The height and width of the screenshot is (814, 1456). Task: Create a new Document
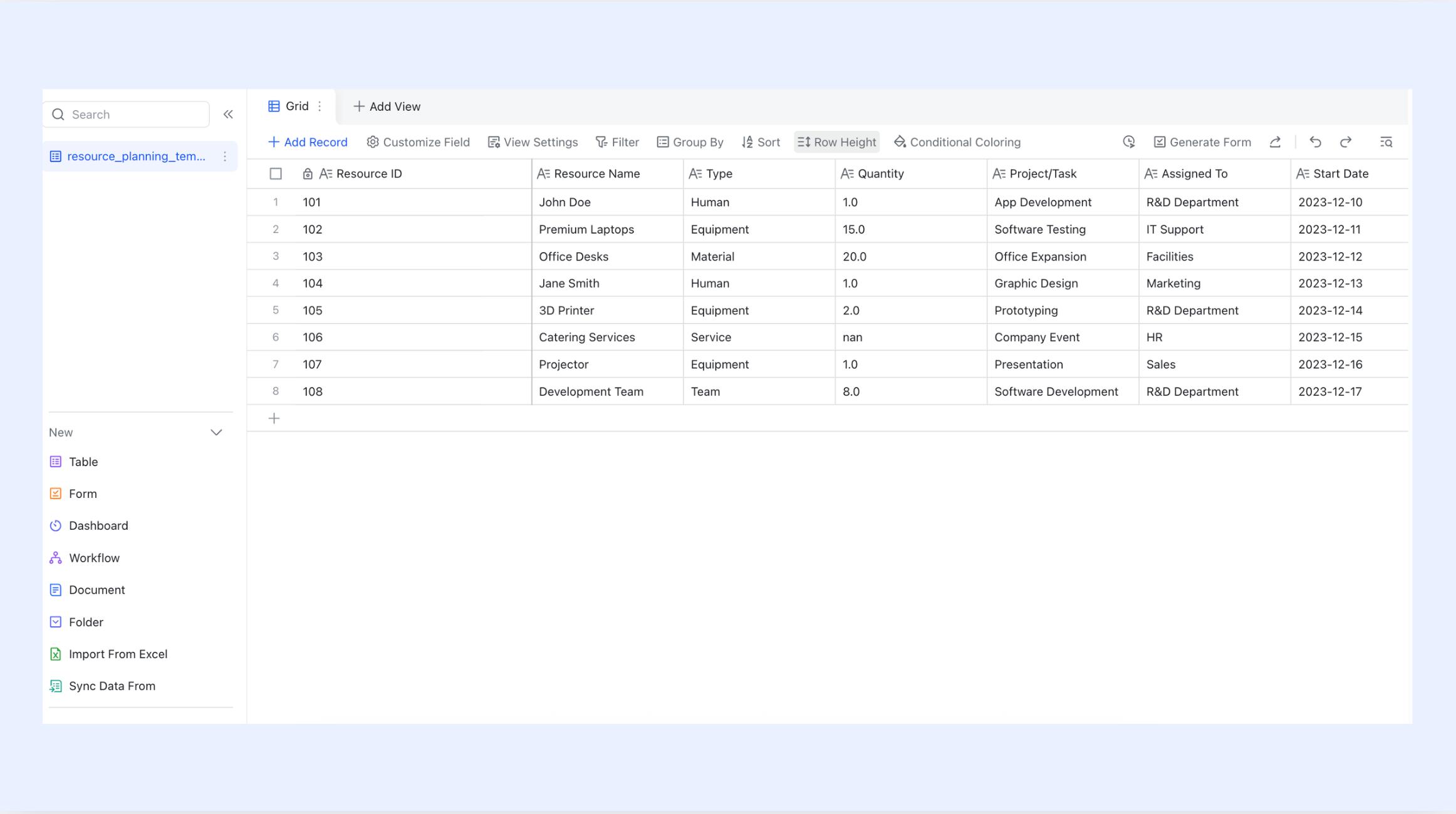click(x=97, y=590)
